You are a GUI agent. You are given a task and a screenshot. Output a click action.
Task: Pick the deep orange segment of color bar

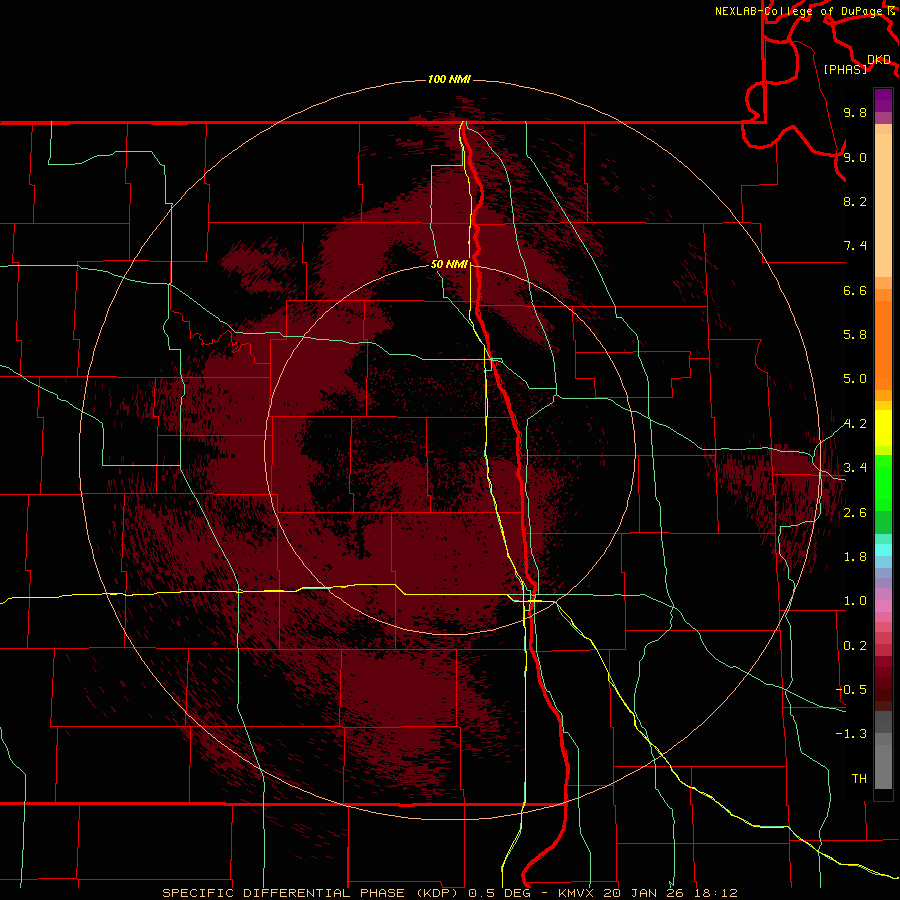(883, 345)
